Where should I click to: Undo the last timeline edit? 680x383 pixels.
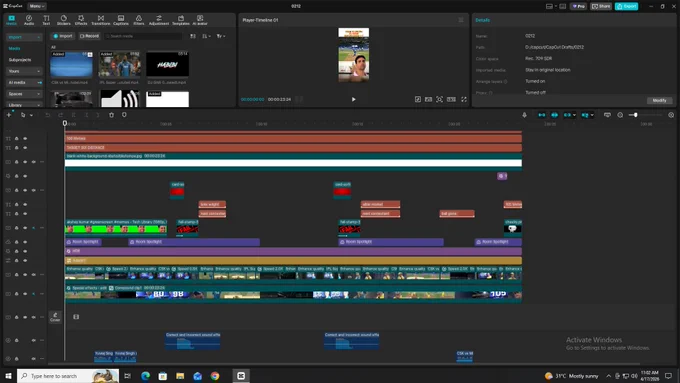coord(48,115)
